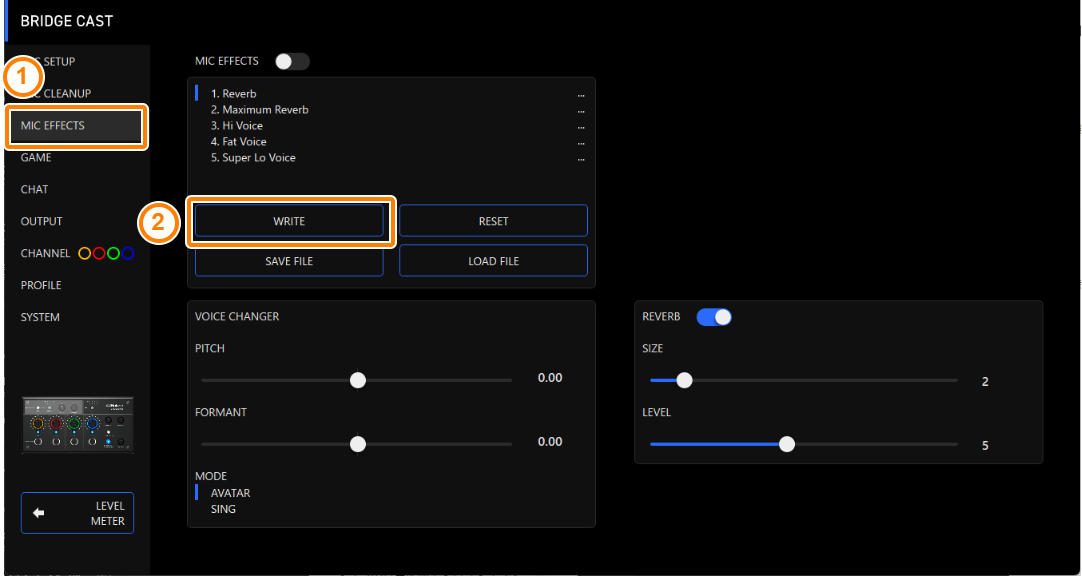This screenshot has height=578, width=1082.
Task: Click the reverb LEVEL slider handle
Action: [x=787, y=444]
